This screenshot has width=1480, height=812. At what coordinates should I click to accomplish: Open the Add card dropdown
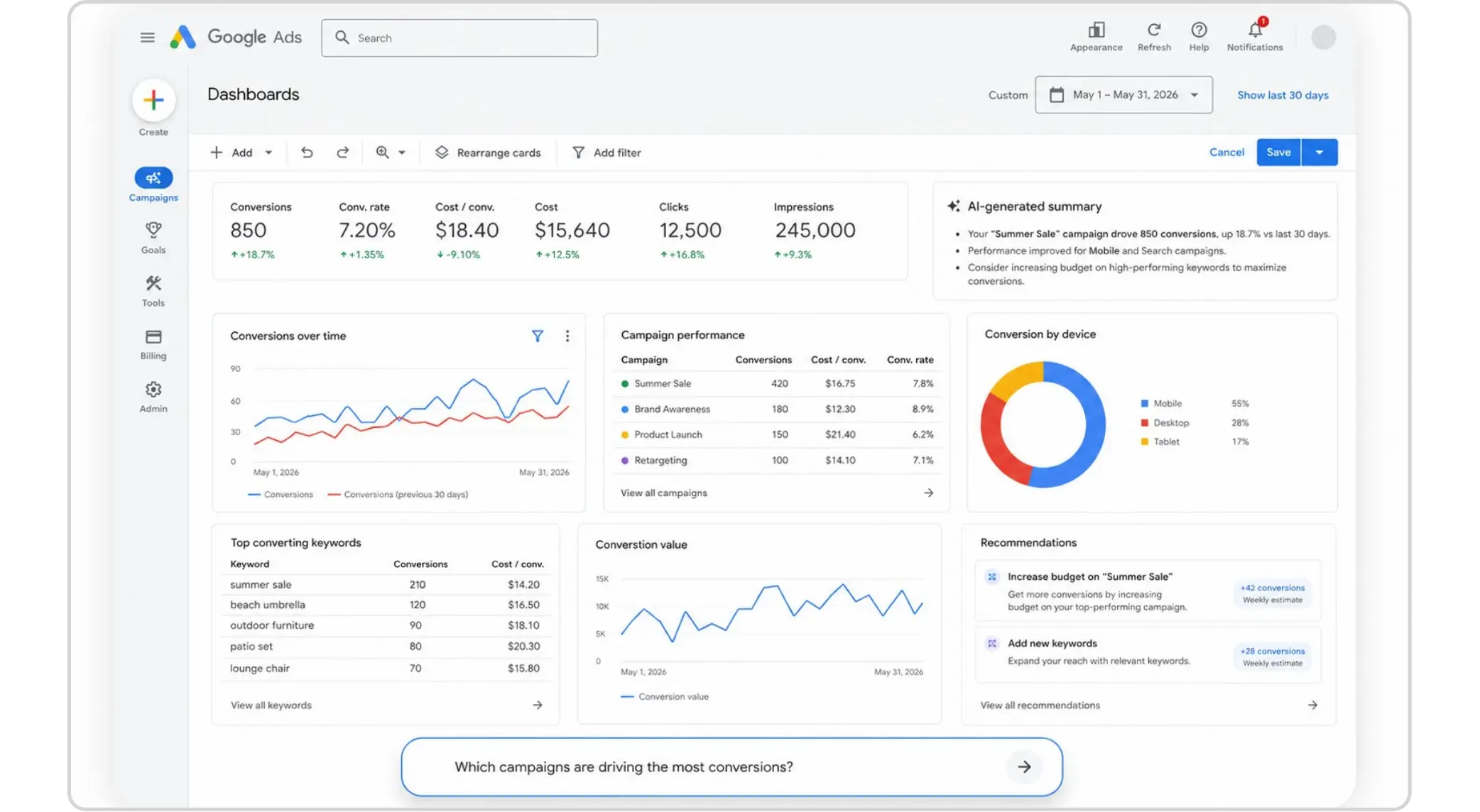click(241, 153)
